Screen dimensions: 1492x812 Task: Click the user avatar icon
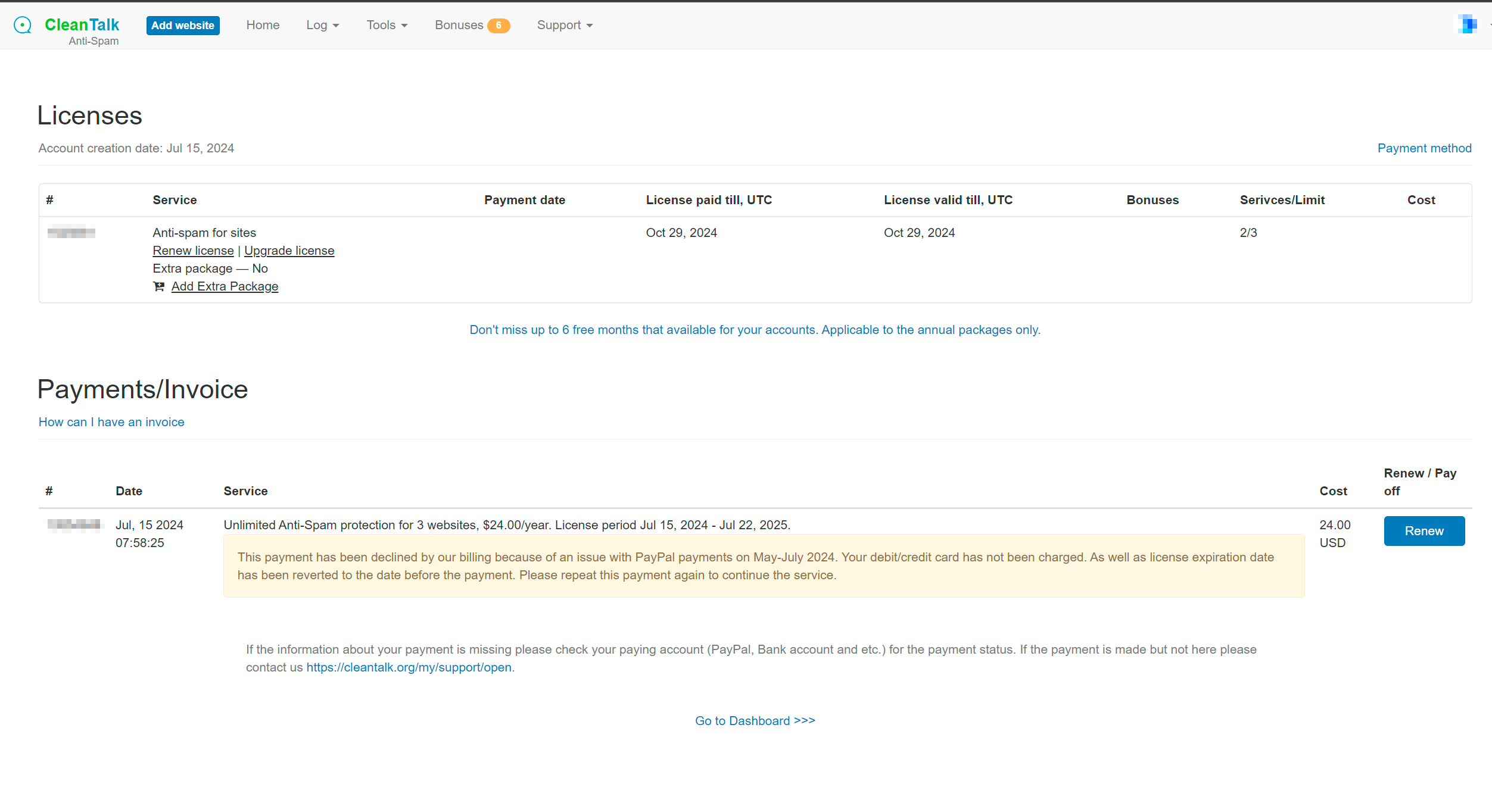point(1467,24)
